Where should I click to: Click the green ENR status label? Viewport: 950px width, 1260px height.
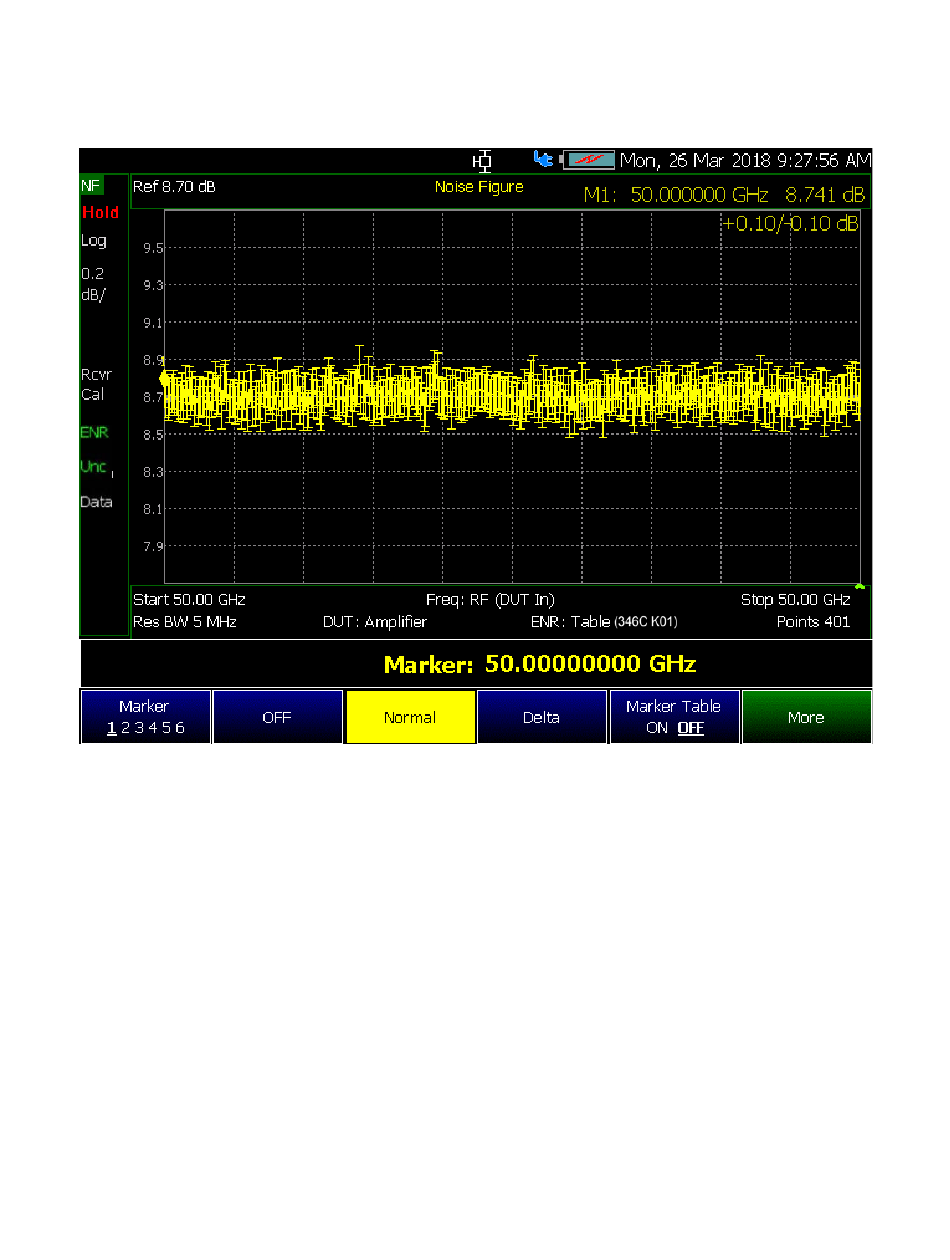click(94, 433)
